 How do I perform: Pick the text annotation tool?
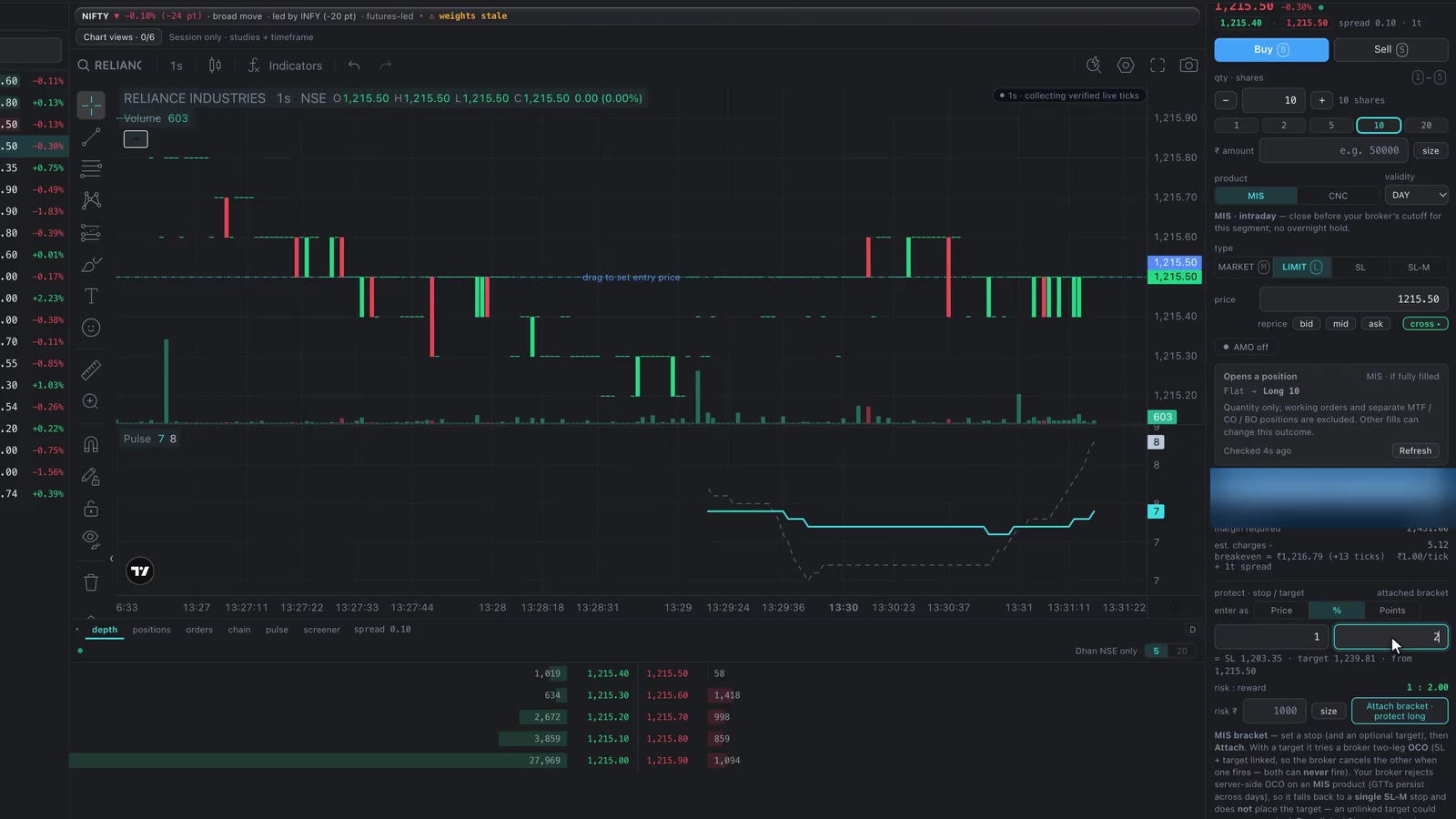coord(91,297)
